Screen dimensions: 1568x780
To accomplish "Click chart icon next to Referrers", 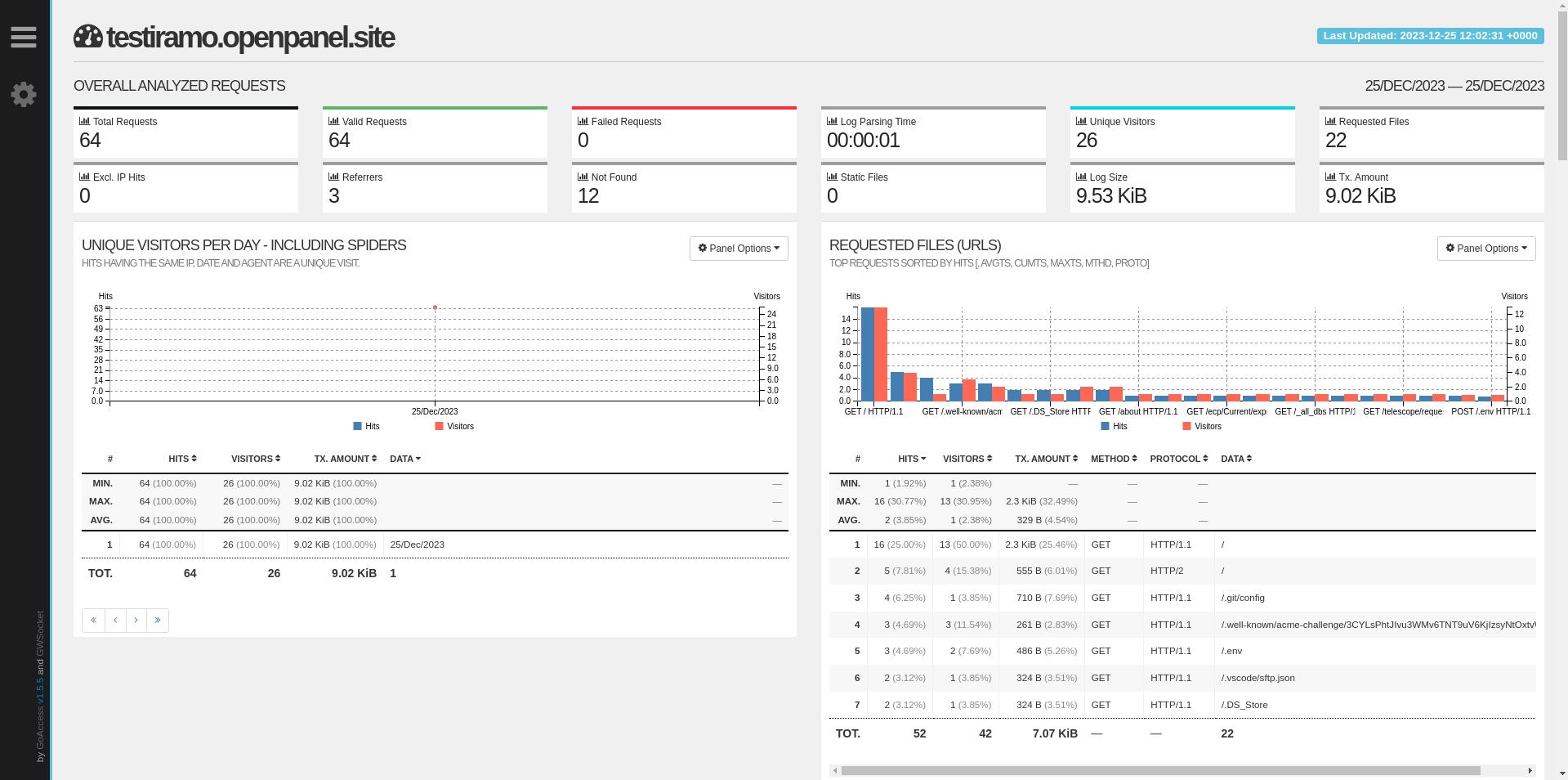I will [x=333, y=177].
